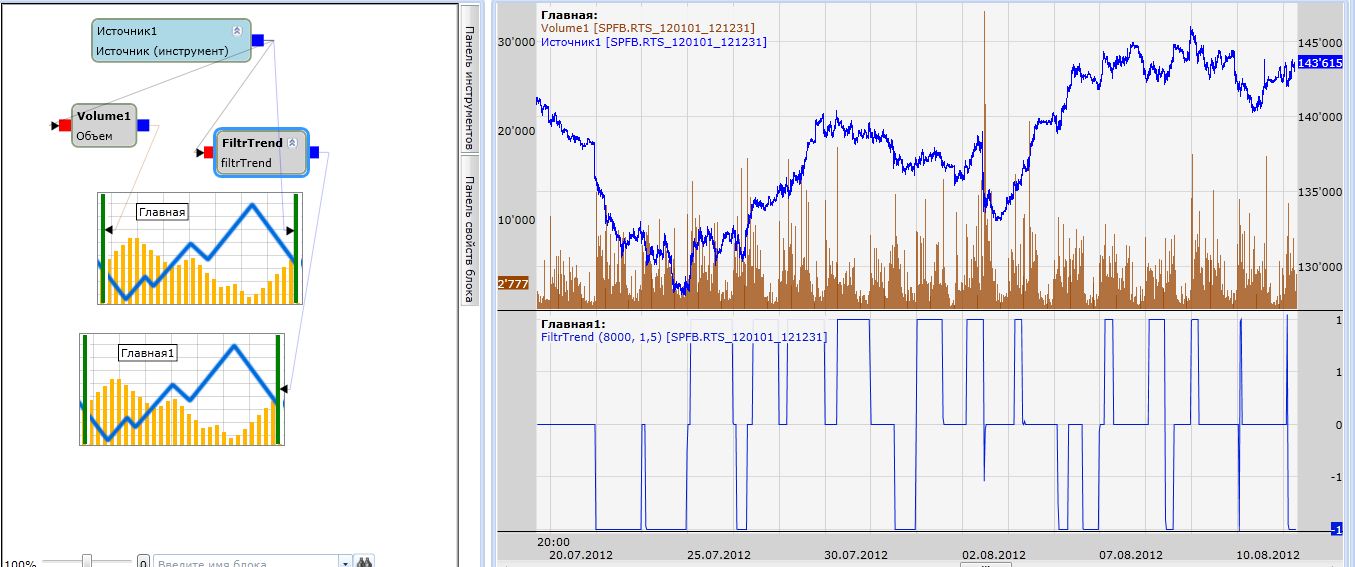The height and width of the screenshot is (567, 1355).
Task: Click the 130'000 price axis label
Action: (1321, 267)
